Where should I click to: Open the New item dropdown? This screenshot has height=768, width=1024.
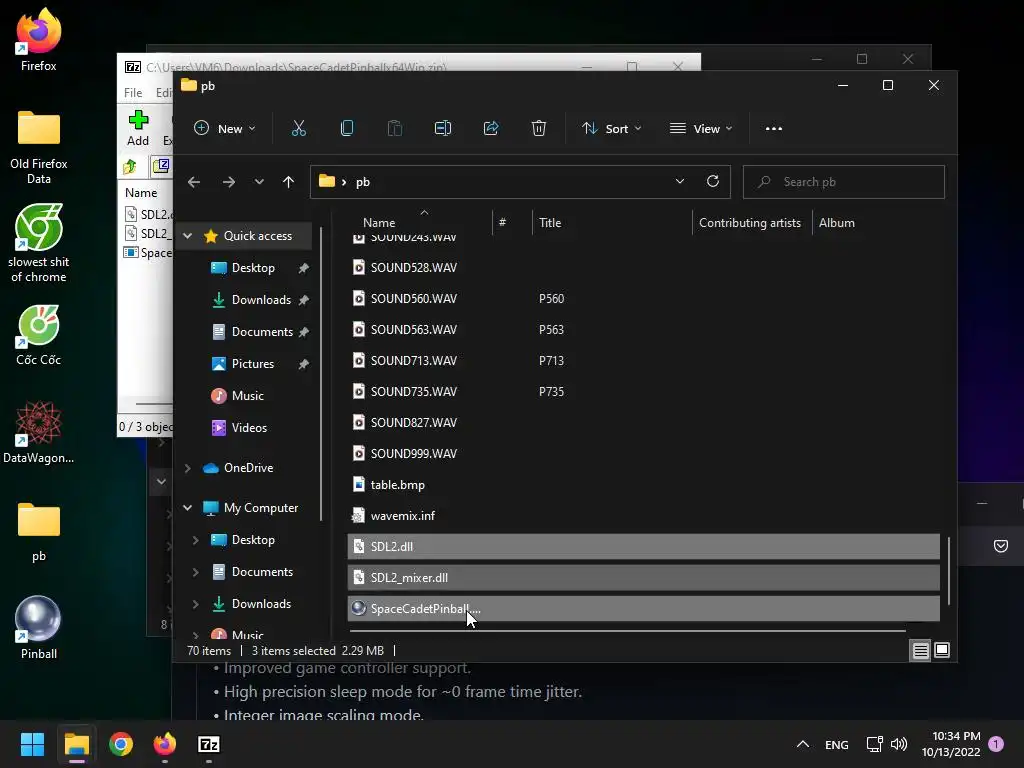point(225,129)
